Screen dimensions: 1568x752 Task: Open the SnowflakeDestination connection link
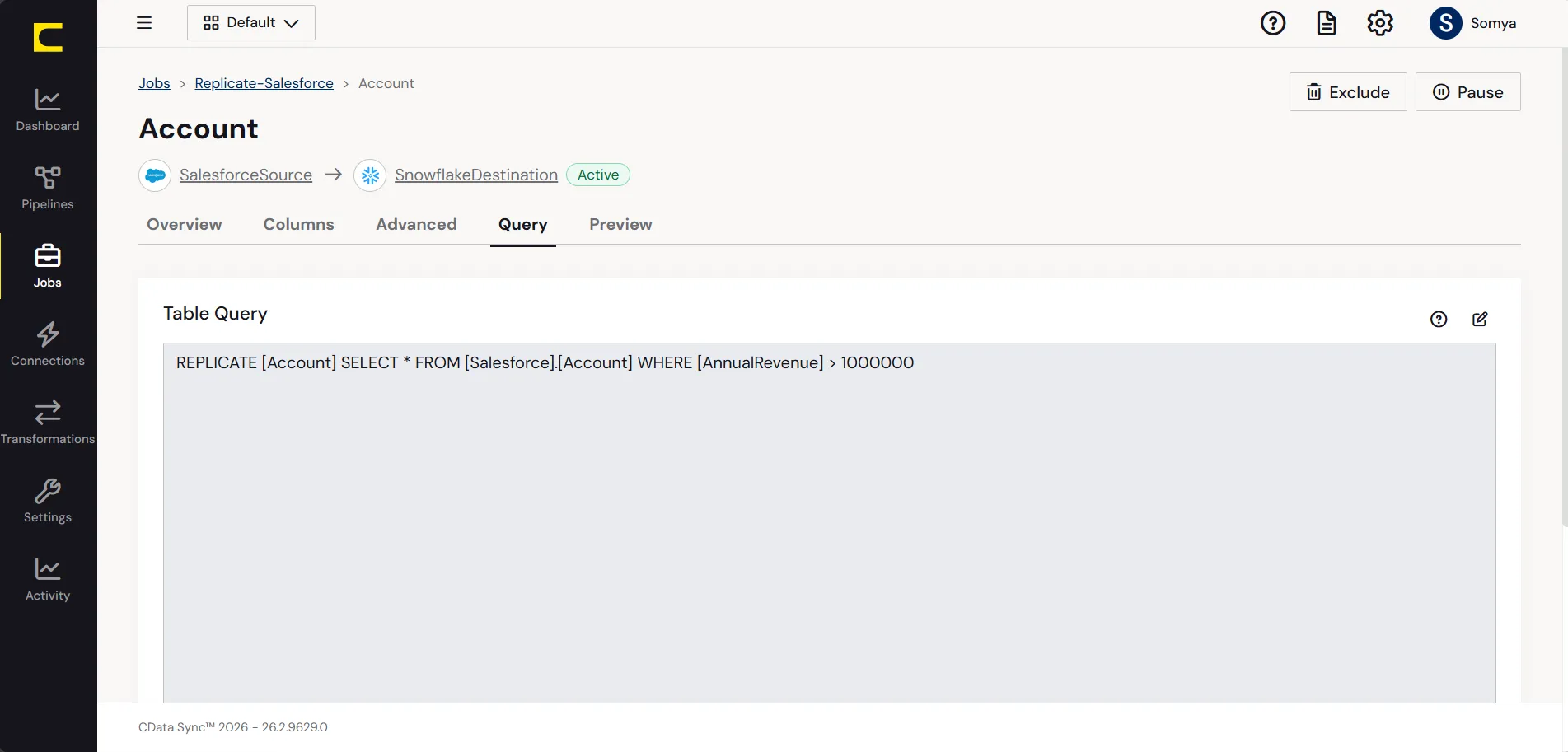pyautogui.click(x=476, y=175)
